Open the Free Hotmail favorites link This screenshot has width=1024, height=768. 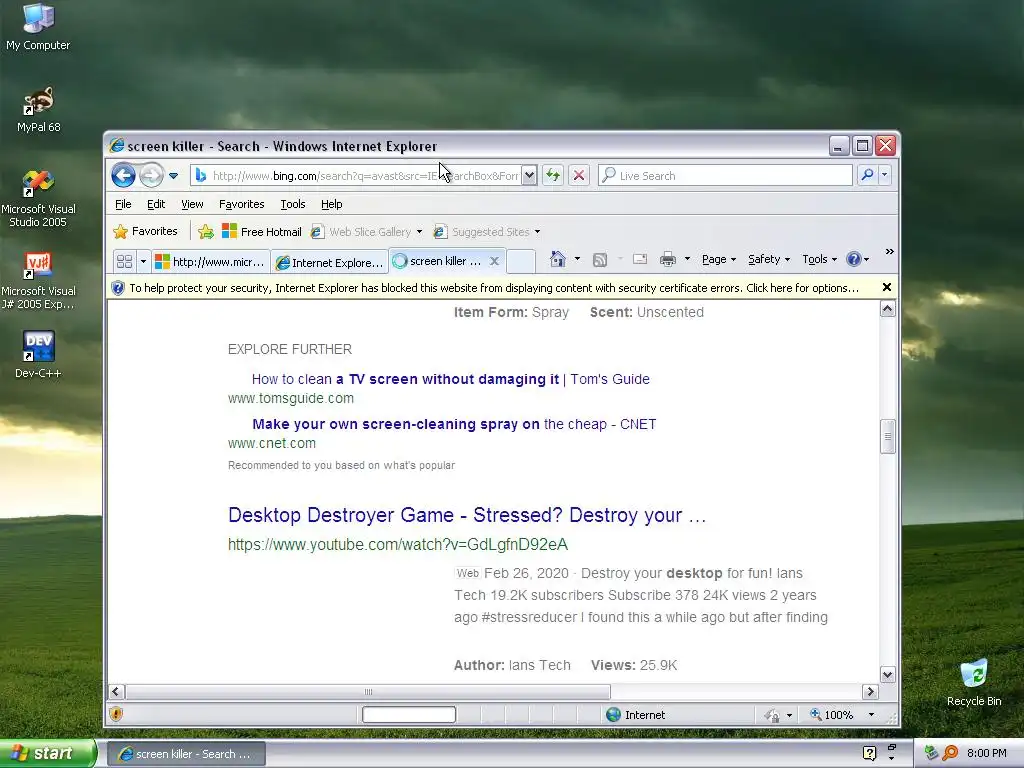pyautogui.click(x=262, y=231)
